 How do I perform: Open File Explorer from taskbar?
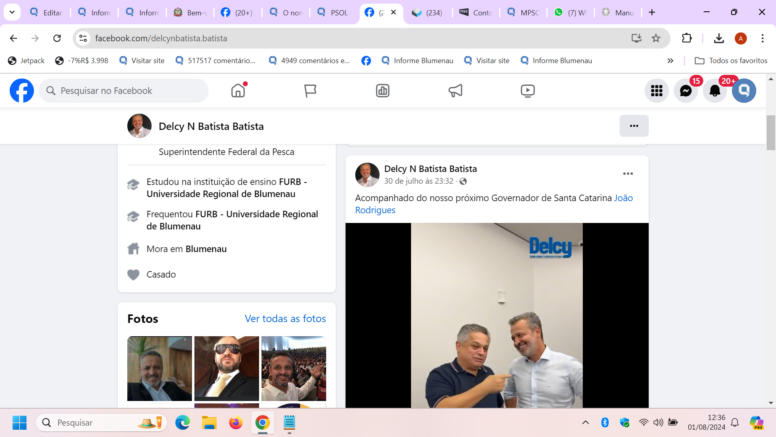(x=209, y=423)
